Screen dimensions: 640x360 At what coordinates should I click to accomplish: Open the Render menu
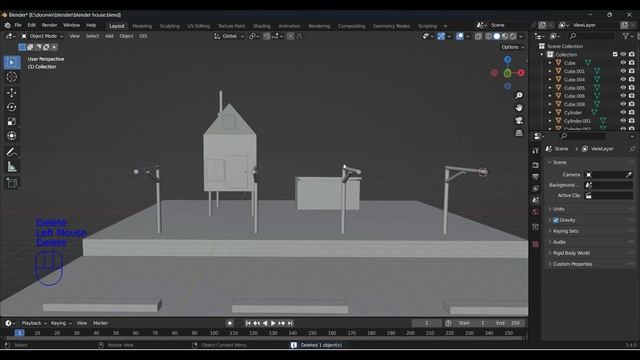[x=49, y=25]
